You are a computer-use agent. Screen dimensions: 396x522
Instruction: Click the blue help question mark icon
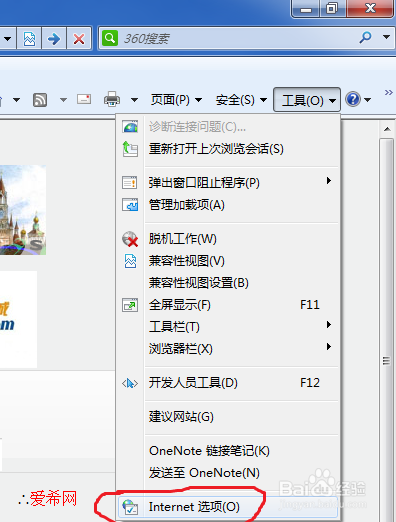tap(353, 99)
